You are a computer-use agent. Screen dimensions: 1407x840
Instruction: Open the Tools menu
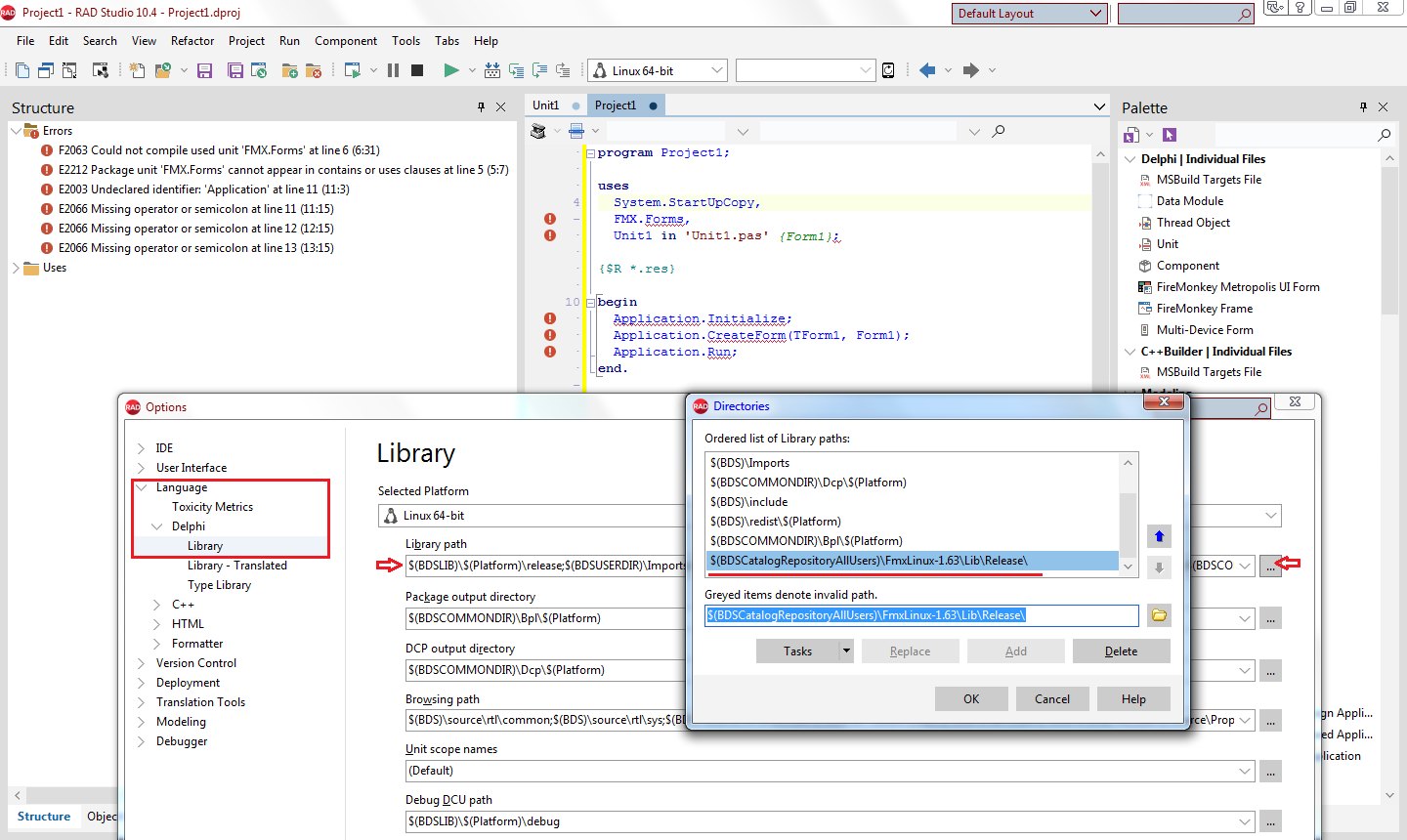(405, 41)
